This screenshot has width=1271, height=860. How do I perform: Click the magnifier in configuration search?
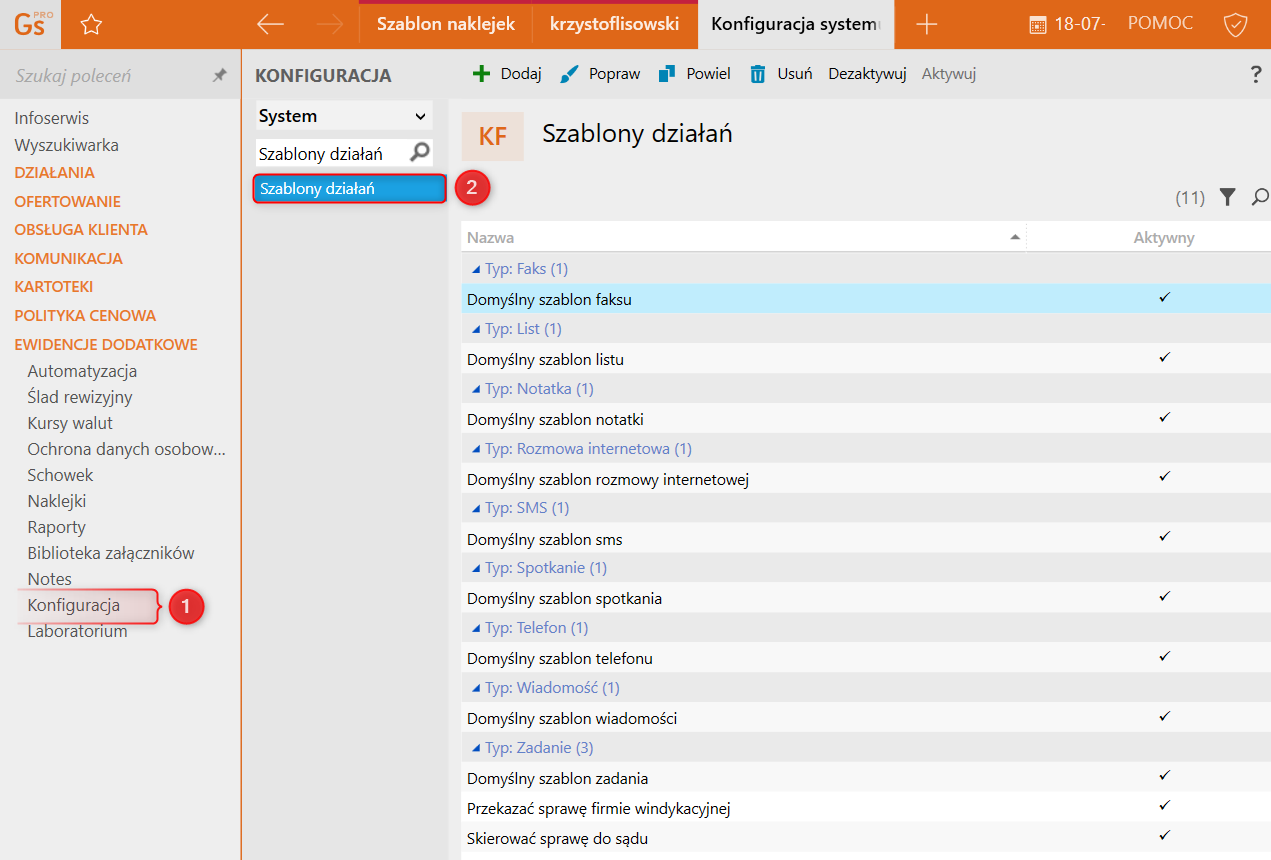421,153
